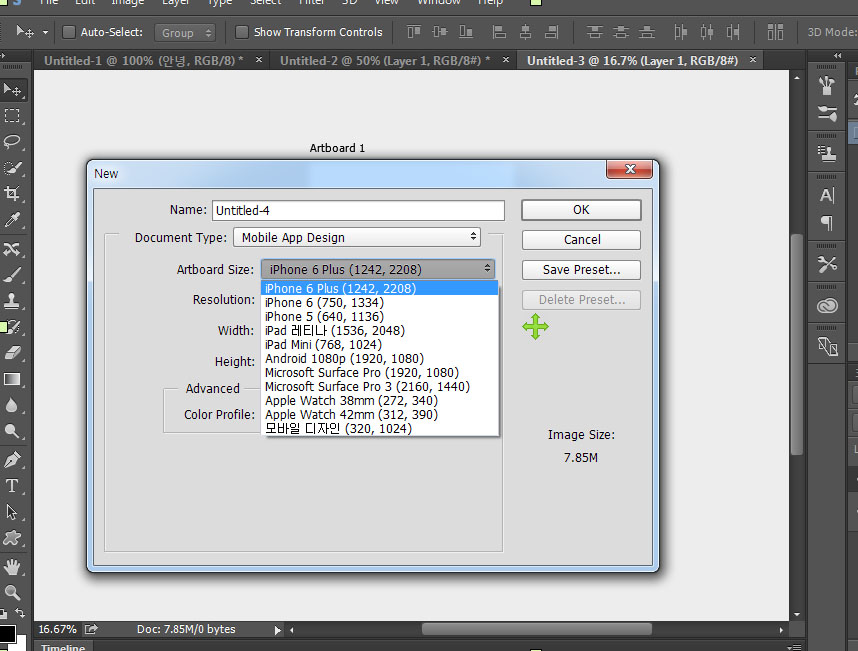Switch to the Untitled-2 document tab

[x=383, y=61]
